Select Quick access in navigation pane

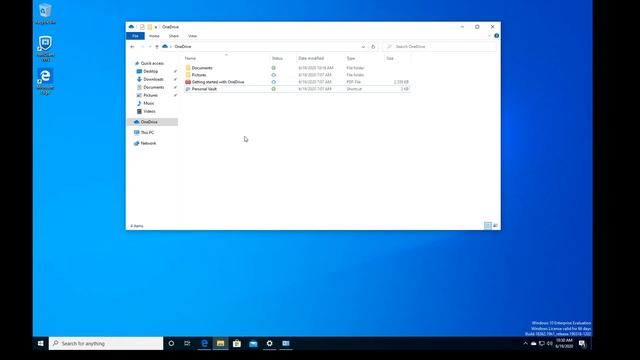152,64
